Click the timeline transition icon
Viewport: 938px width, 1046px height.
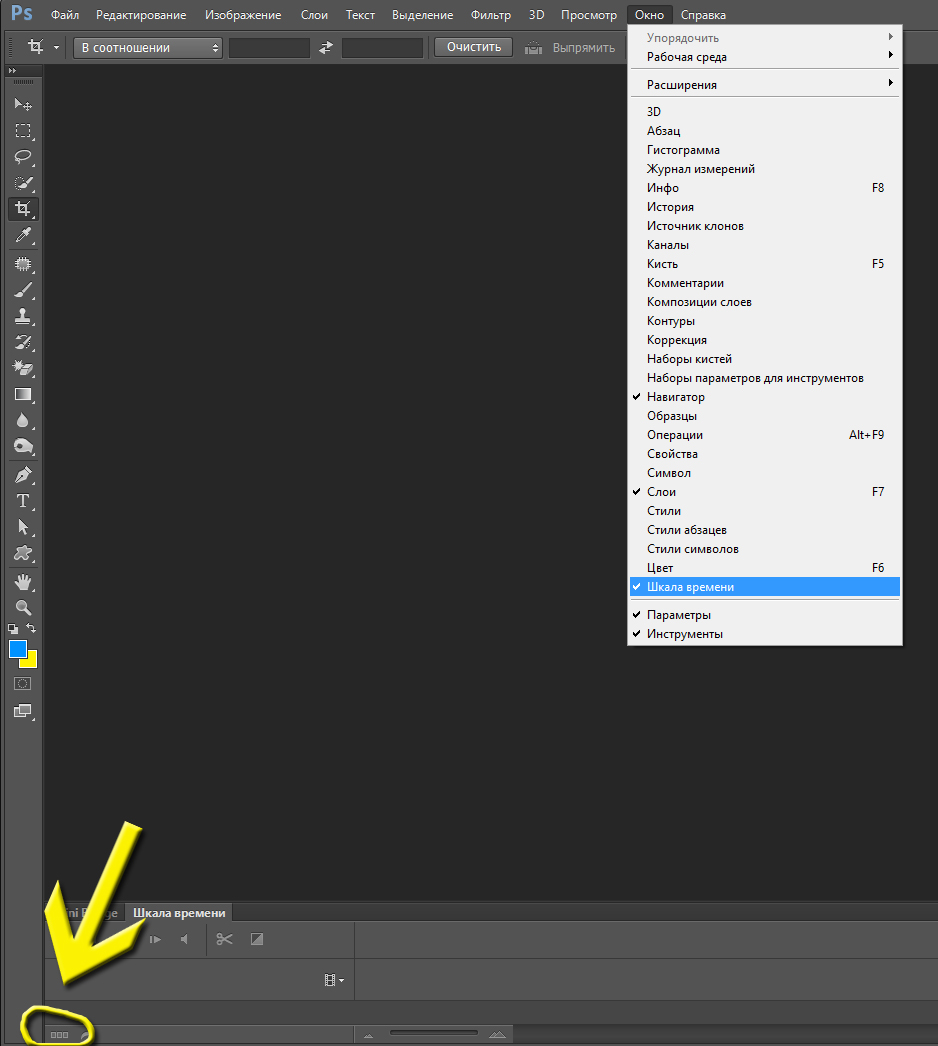[257, 939]
